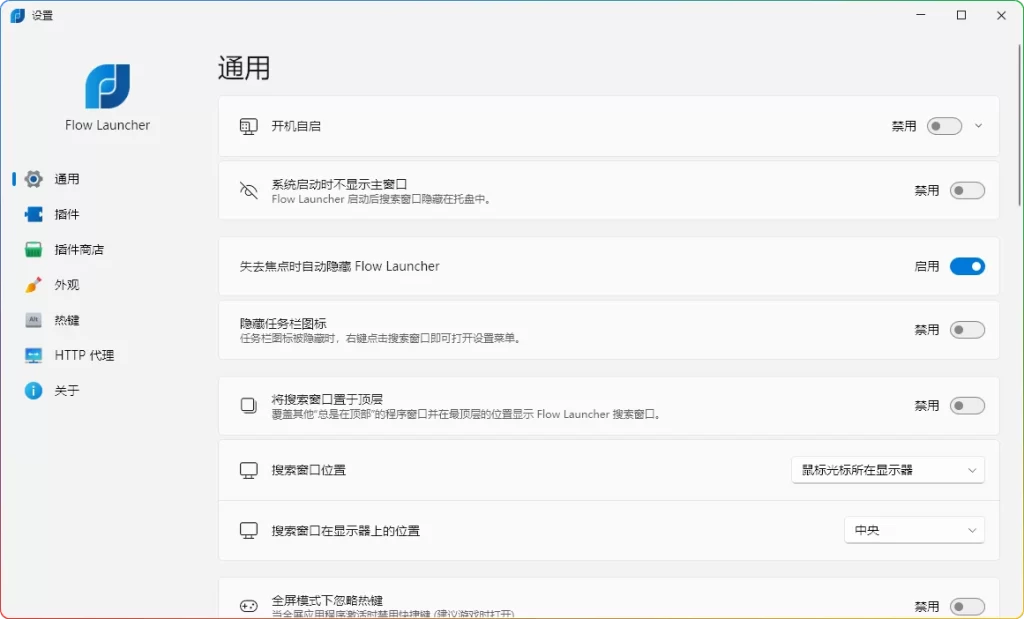Image resolution: width=1024 pixels, height=619 pixels.
Task: Enable the 隐藏任务栏图标 toggle
Action: (x=966, y=328)
